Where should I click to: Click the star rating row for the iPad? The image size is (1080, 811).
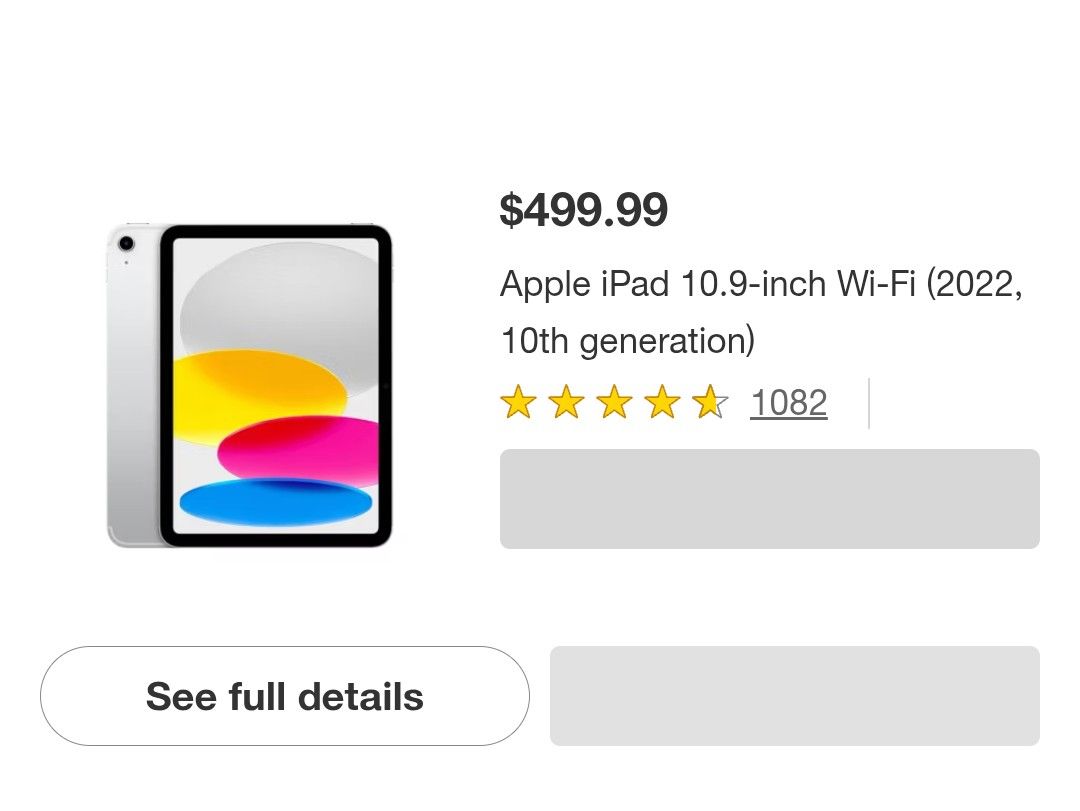[x=615, y=402]
